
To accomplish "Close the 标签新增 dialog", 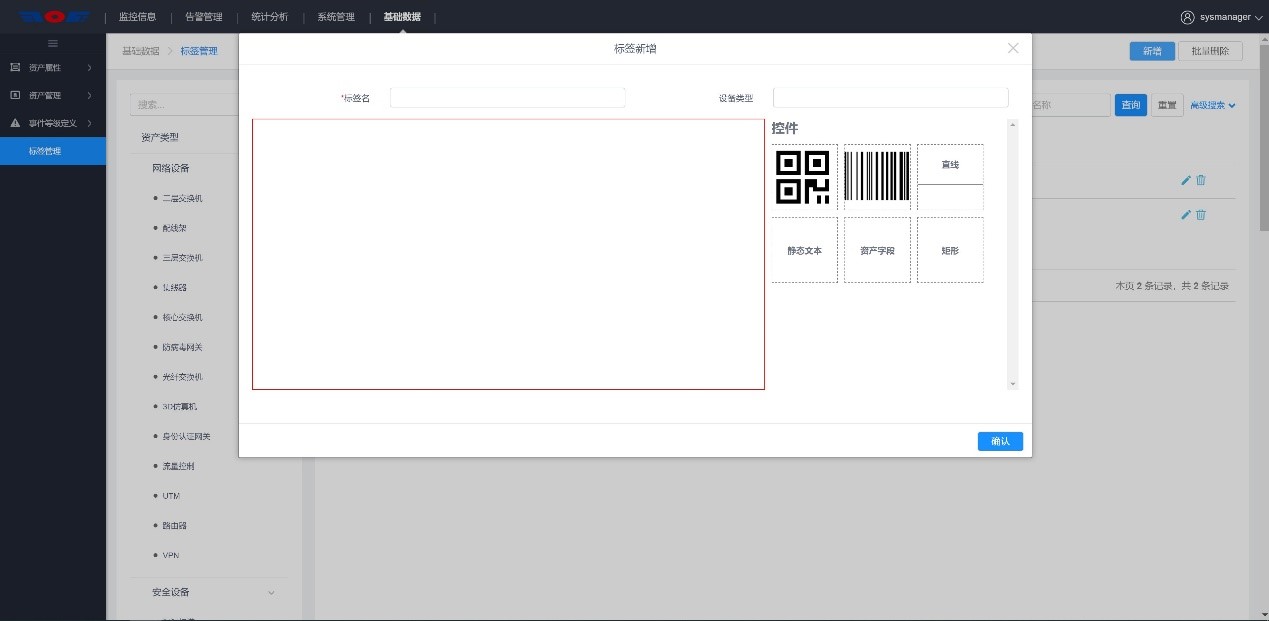I will 1013,48.
